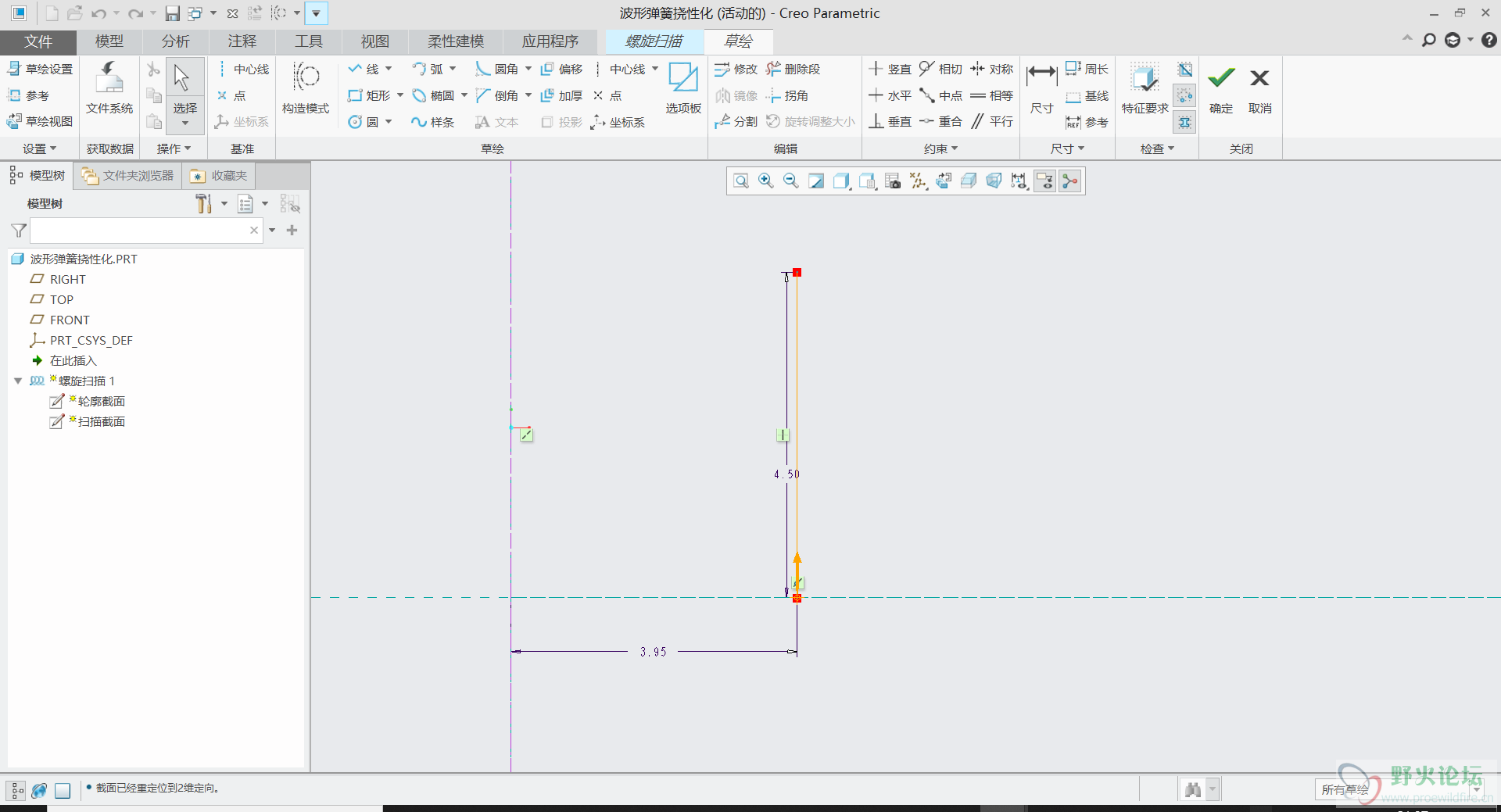Select the 基线 (Baseline) dimension tool
Image resolution: width=1501 pixels, height=812 pixels.
[1087, 95]
